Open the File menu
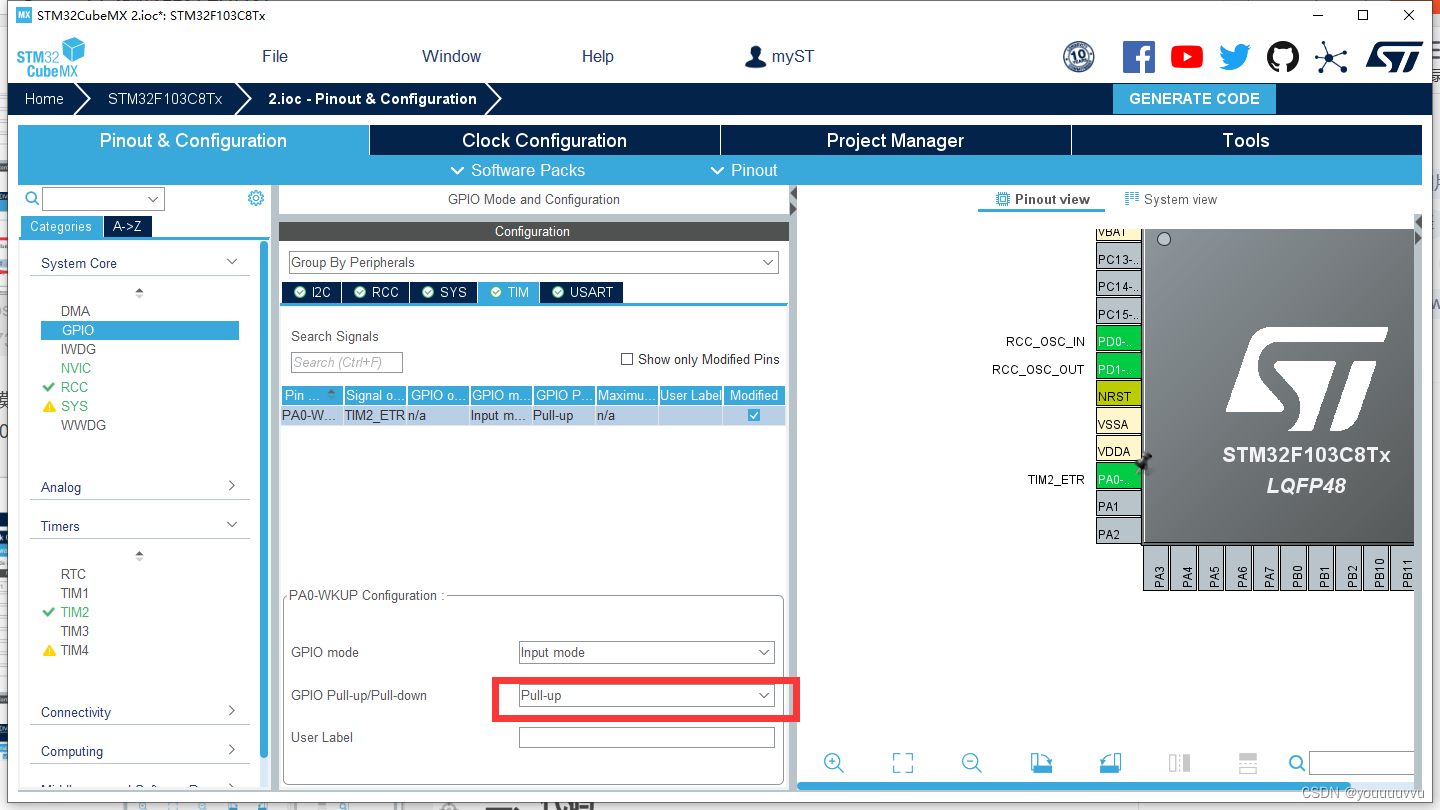This screenshot has height=810, width=1440. pos(275,57)
